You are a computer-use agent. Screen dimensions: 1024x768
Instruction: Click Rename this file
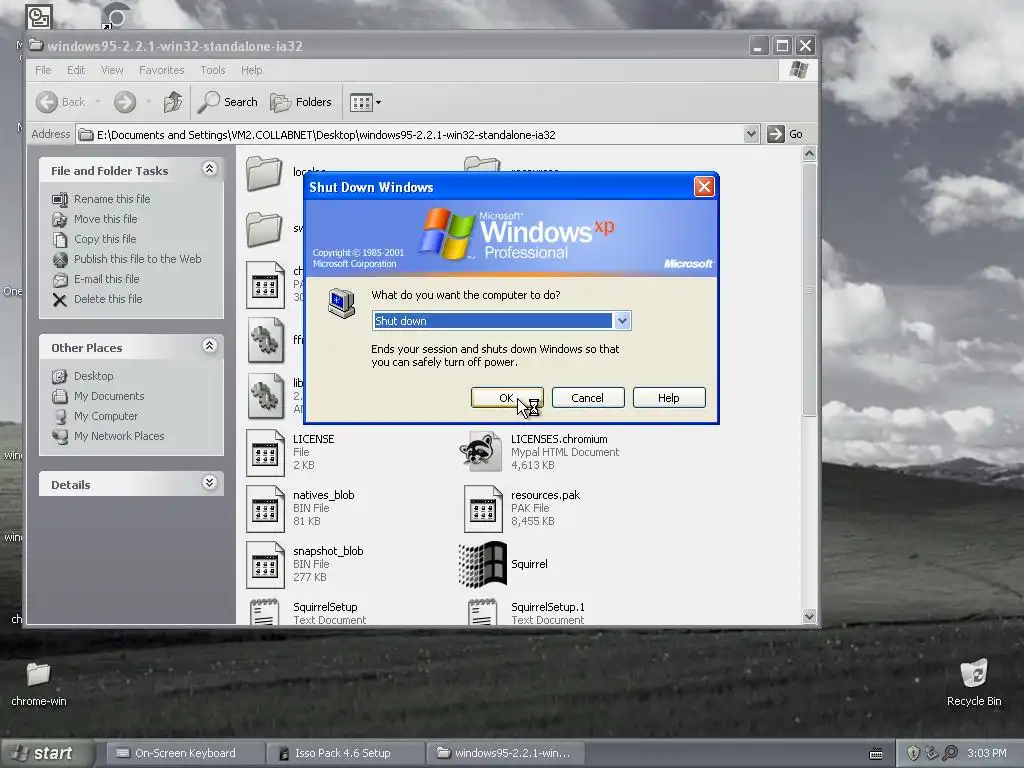pyautogui.click(x=112, y=199)
